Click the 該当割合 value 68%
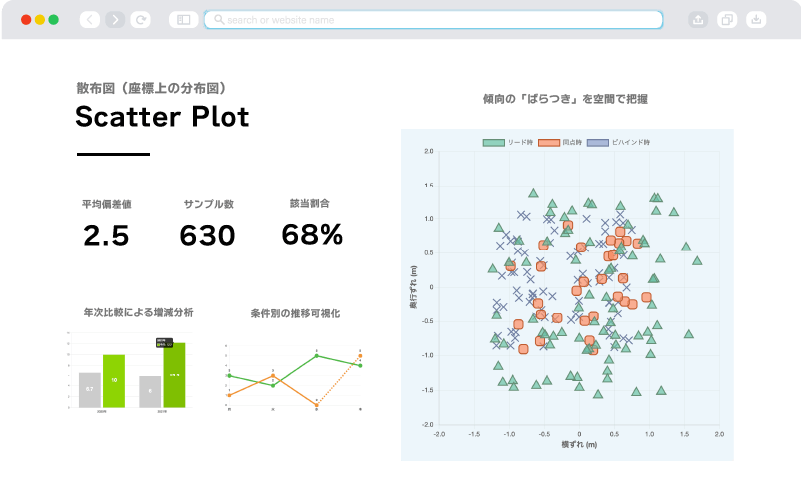Viewport: 801px width, 501px height. click(312, 235)
